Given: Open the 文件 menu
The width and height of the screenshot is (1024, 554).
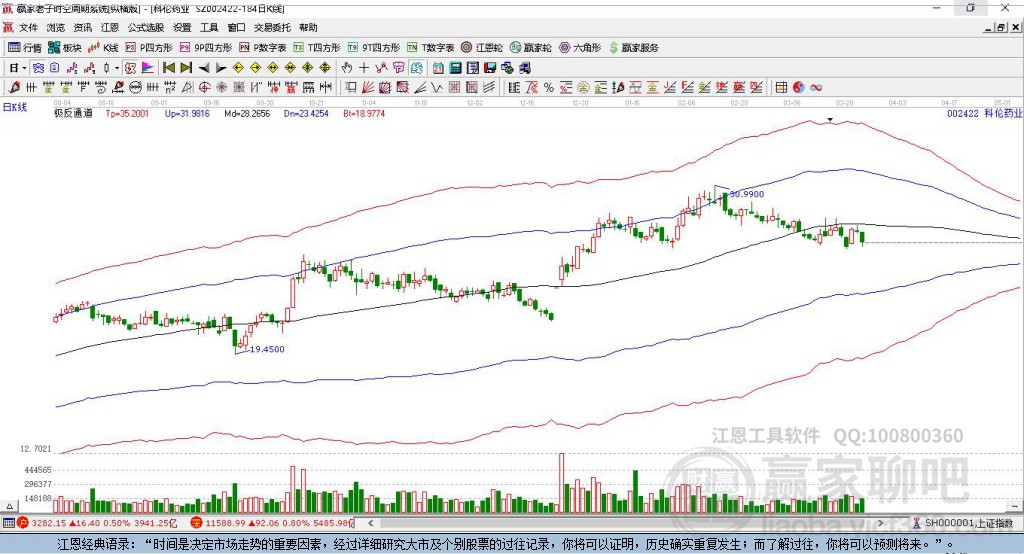Looking at the screenshot, I should pos(28,27).
